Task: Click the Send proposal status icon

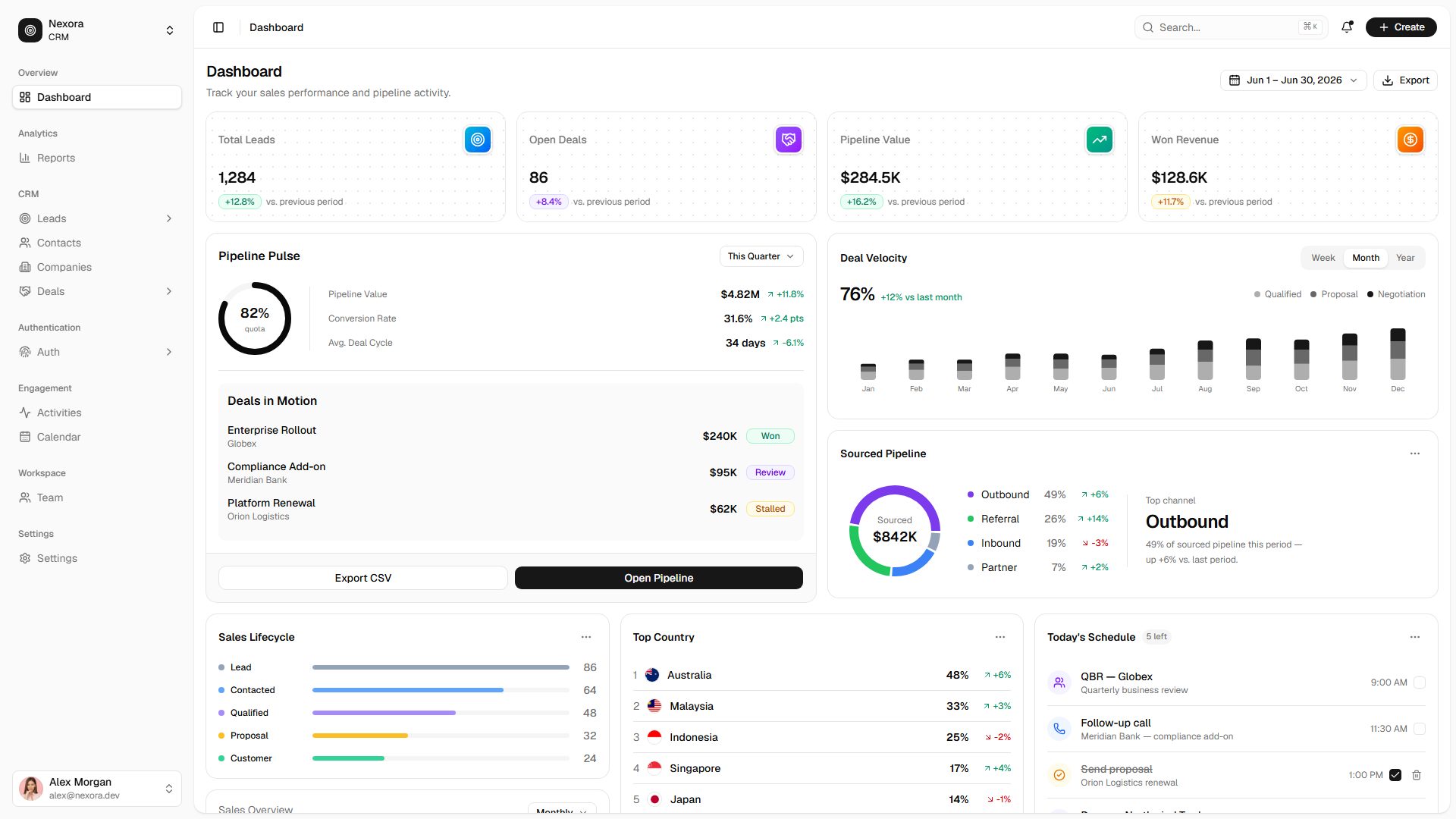Action: click(1059, 775)
